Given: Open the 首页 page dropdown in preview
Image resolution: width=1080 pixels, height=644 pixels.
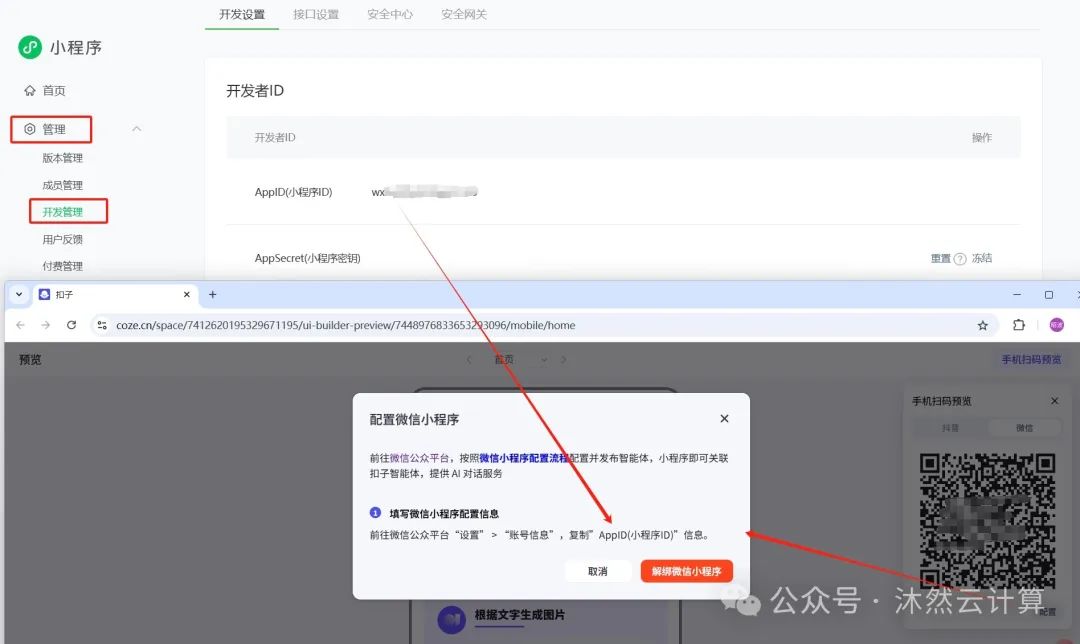Looking at the screenshot, I should click(544, 360).
